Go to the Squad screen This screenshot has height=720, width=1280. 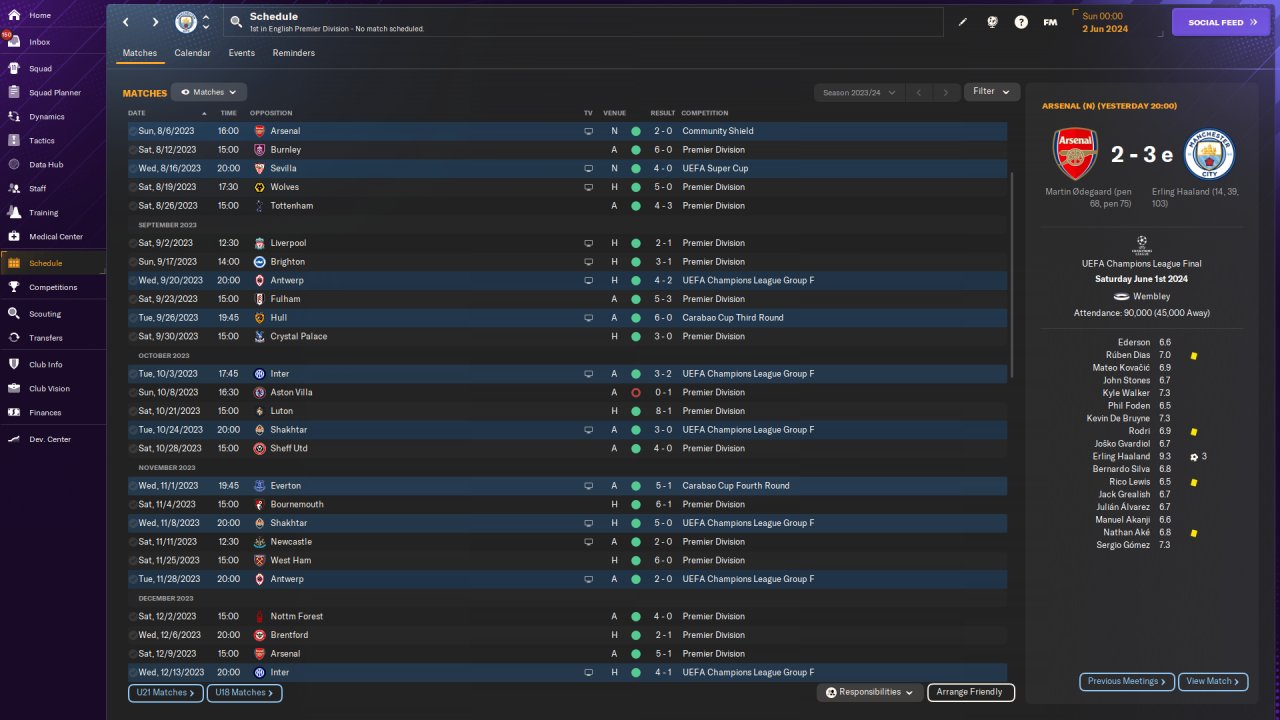[x=53, y=68]
